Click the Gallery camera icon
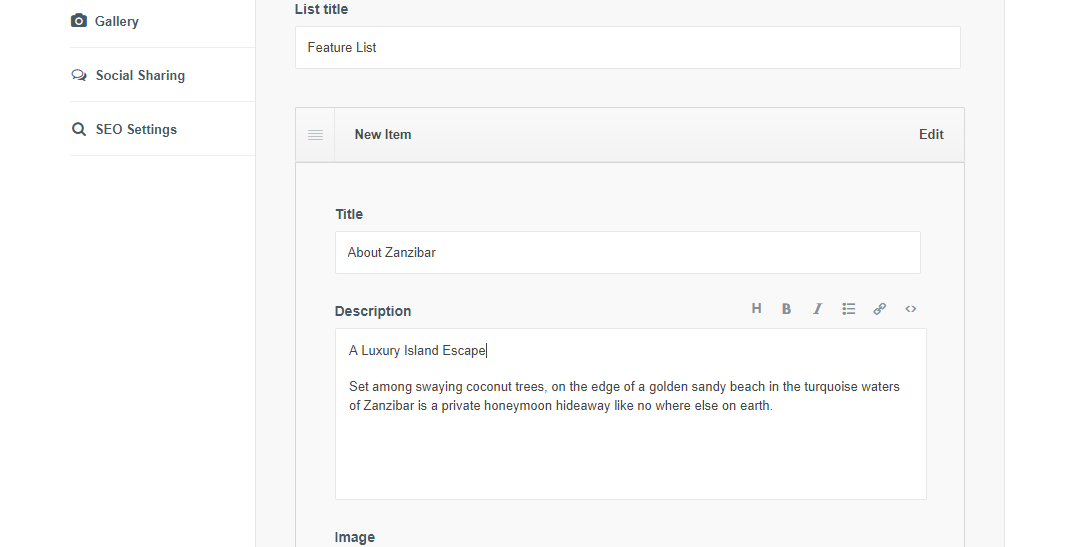The image size is (1075, 547). [x=79, y=21]
